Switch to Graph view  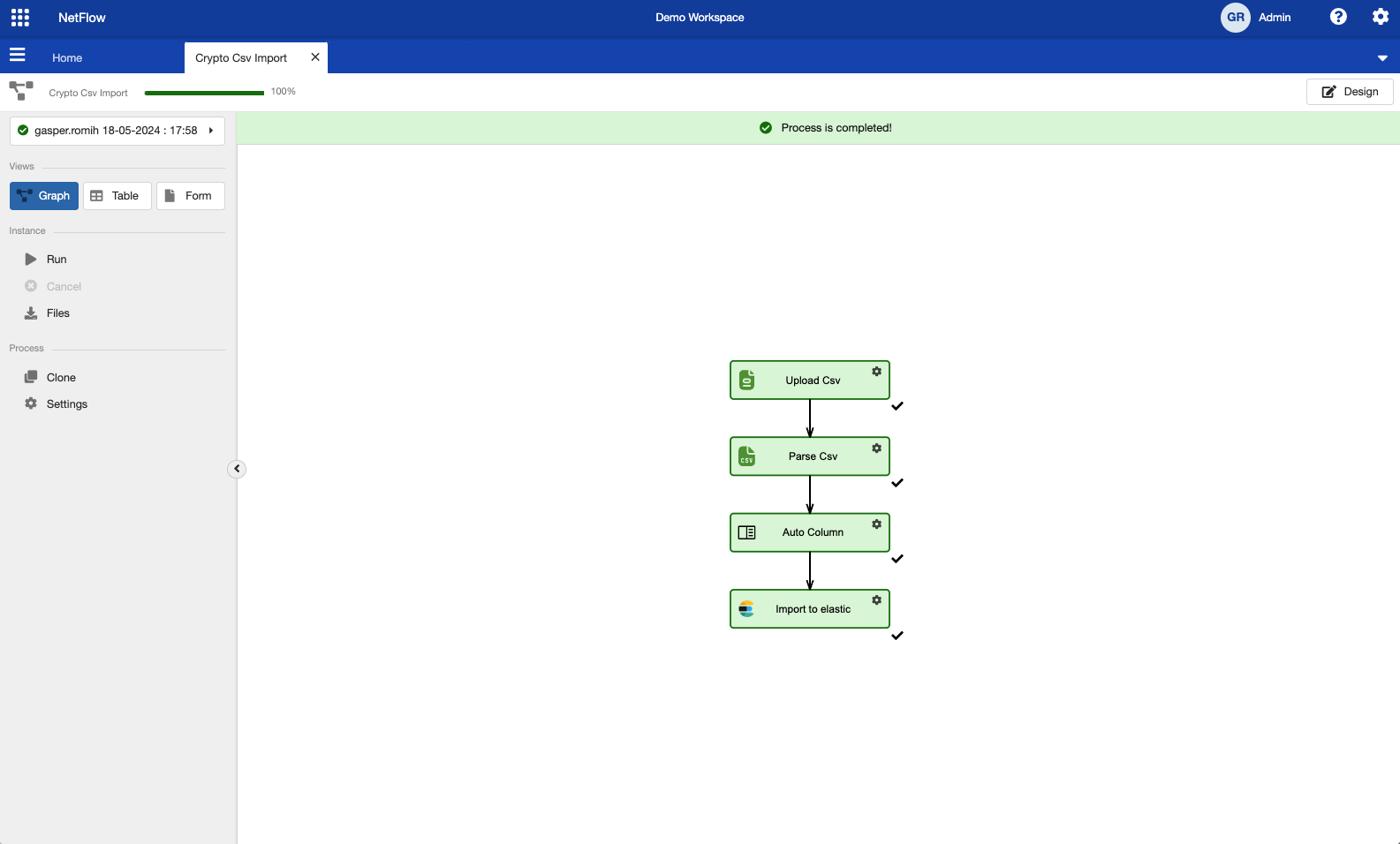(x=44, y=196)
